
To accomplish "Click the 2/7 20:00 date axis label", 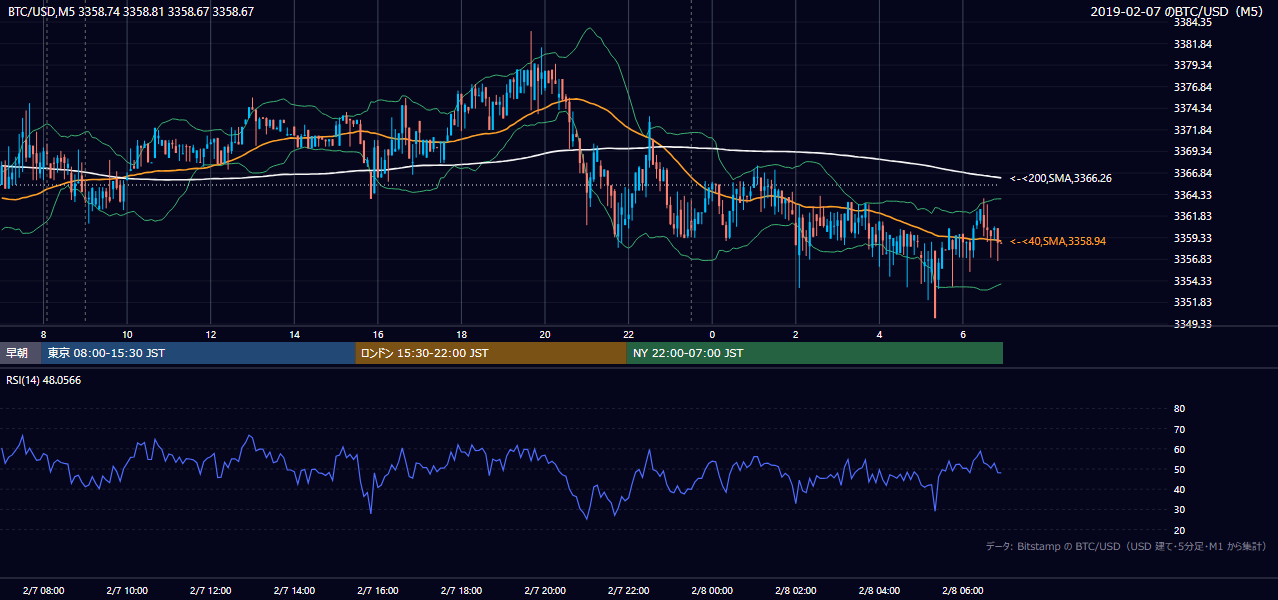I will pos(545,590).
